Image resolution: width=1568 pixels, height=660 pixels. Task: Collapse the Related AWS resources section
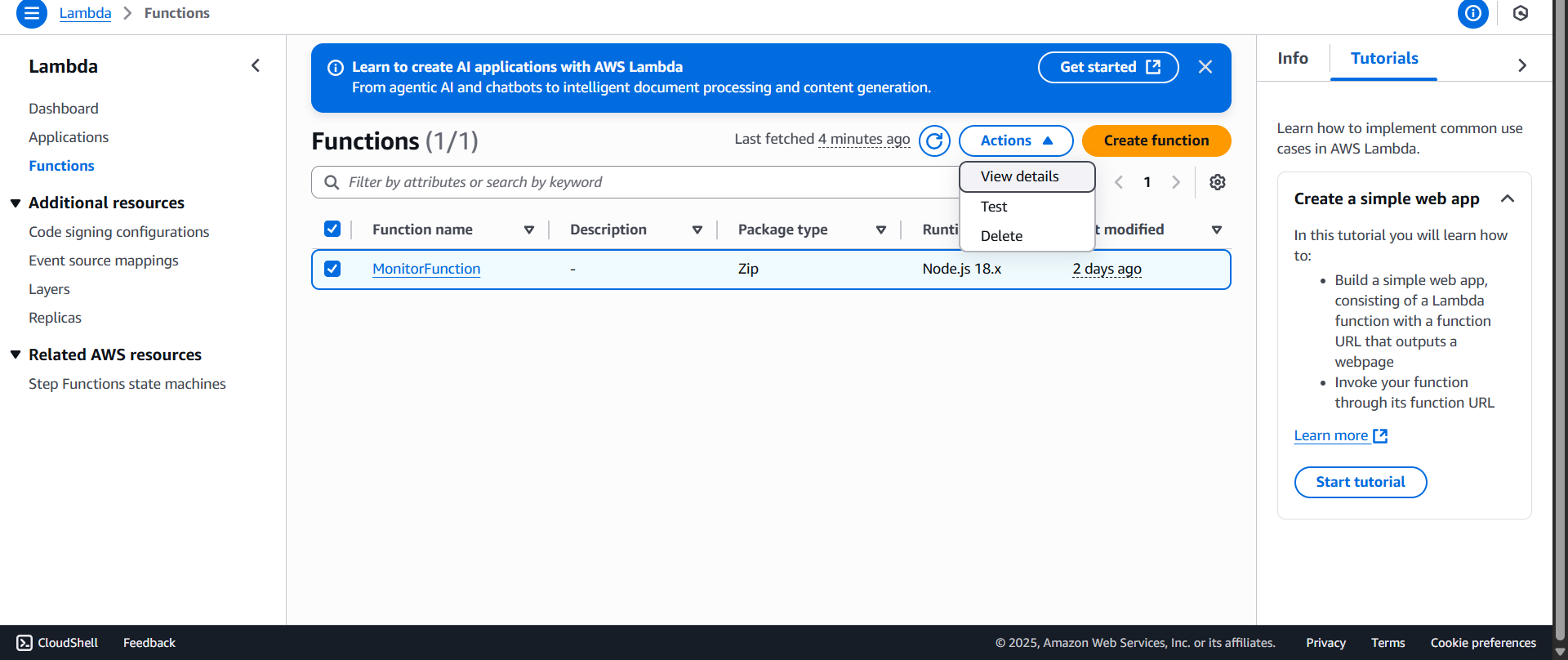pos(16,355)
